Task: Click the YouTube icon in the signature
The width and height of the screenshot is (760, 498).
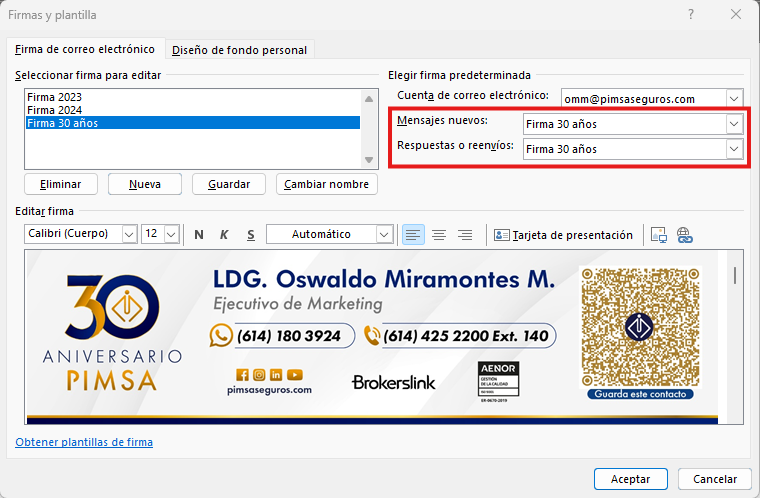Action: (295, 375)
